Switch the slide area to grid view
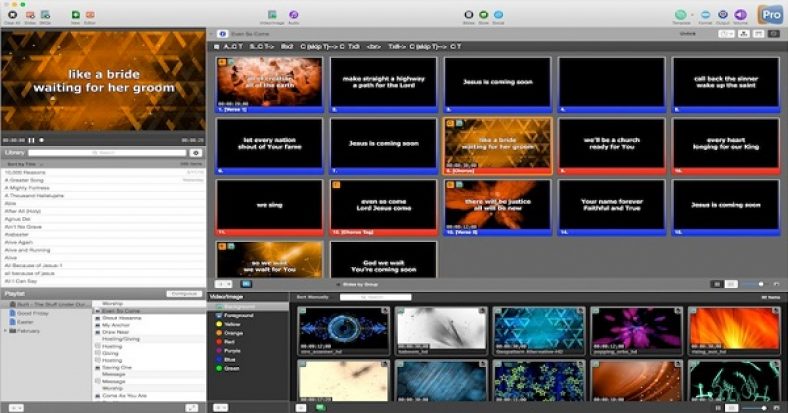Screen dimensions: 788x413 pyautogui.click(x=717, y=284)
